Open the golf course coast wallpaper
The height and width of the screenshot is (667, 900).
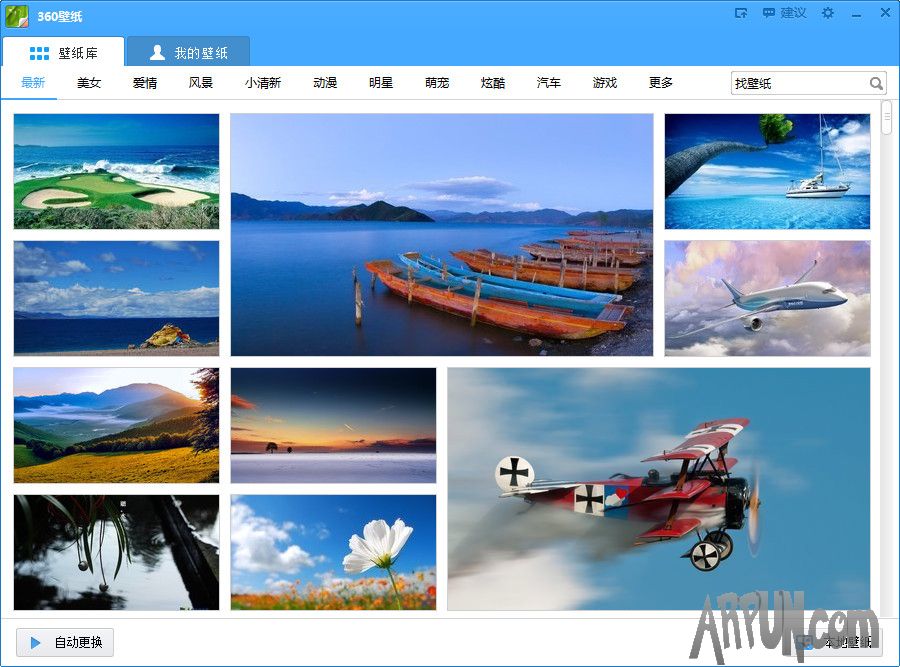117,171
